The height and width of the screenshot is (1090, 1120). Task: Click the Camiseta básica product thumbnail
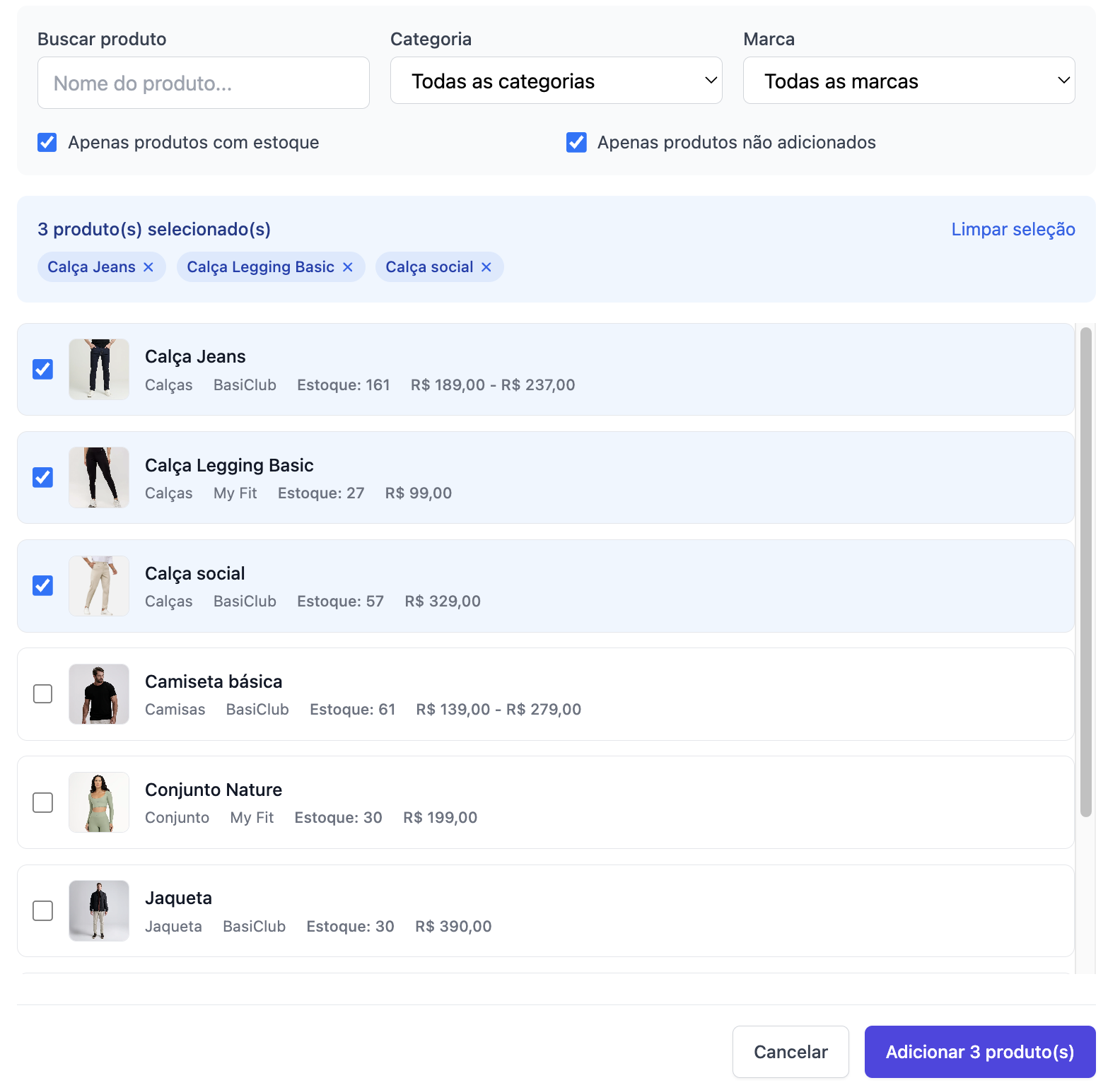coord(99,694)
